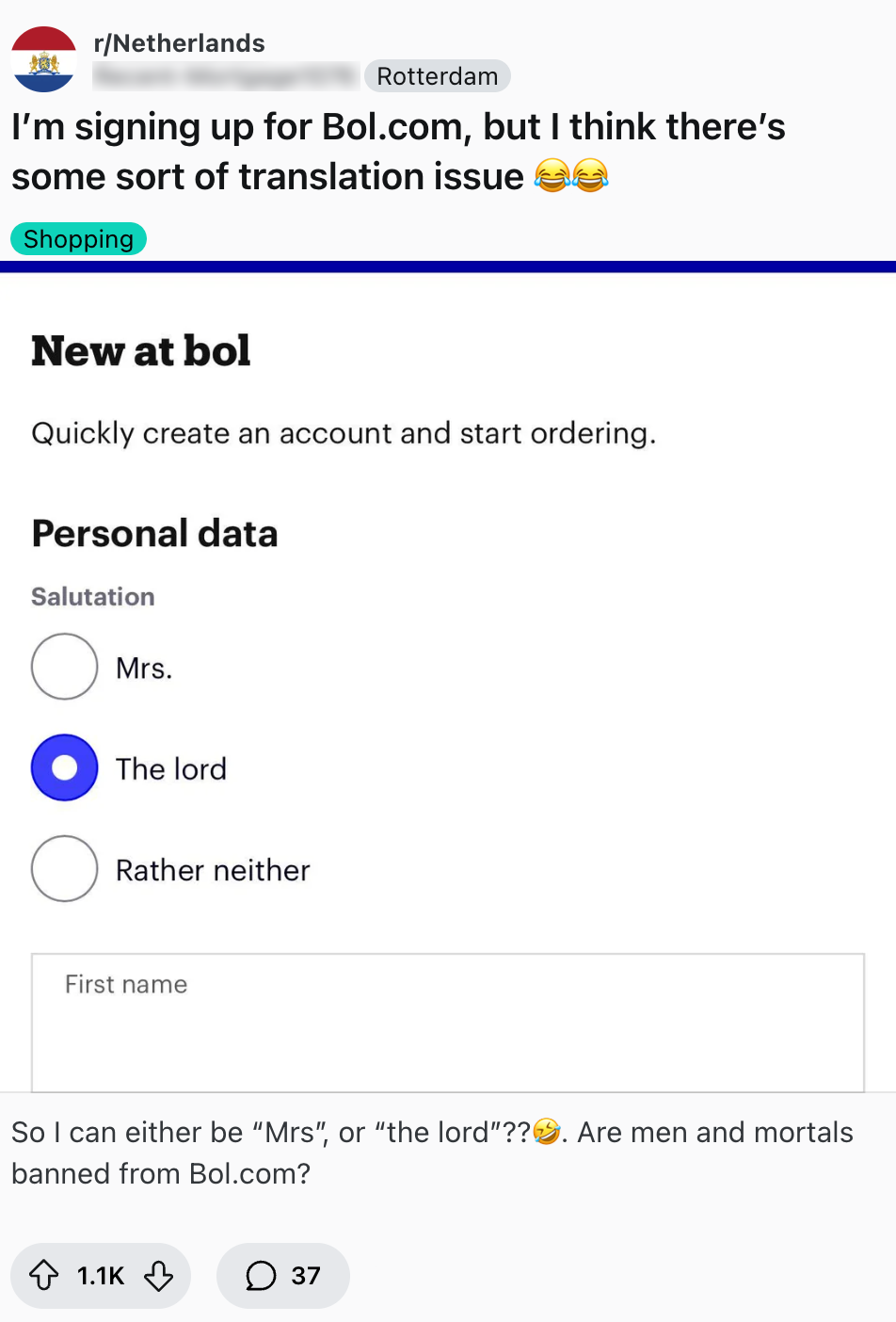896x1322 pixels.
Task: Click the Rotterdam user flair
Action: coord(437,76)
